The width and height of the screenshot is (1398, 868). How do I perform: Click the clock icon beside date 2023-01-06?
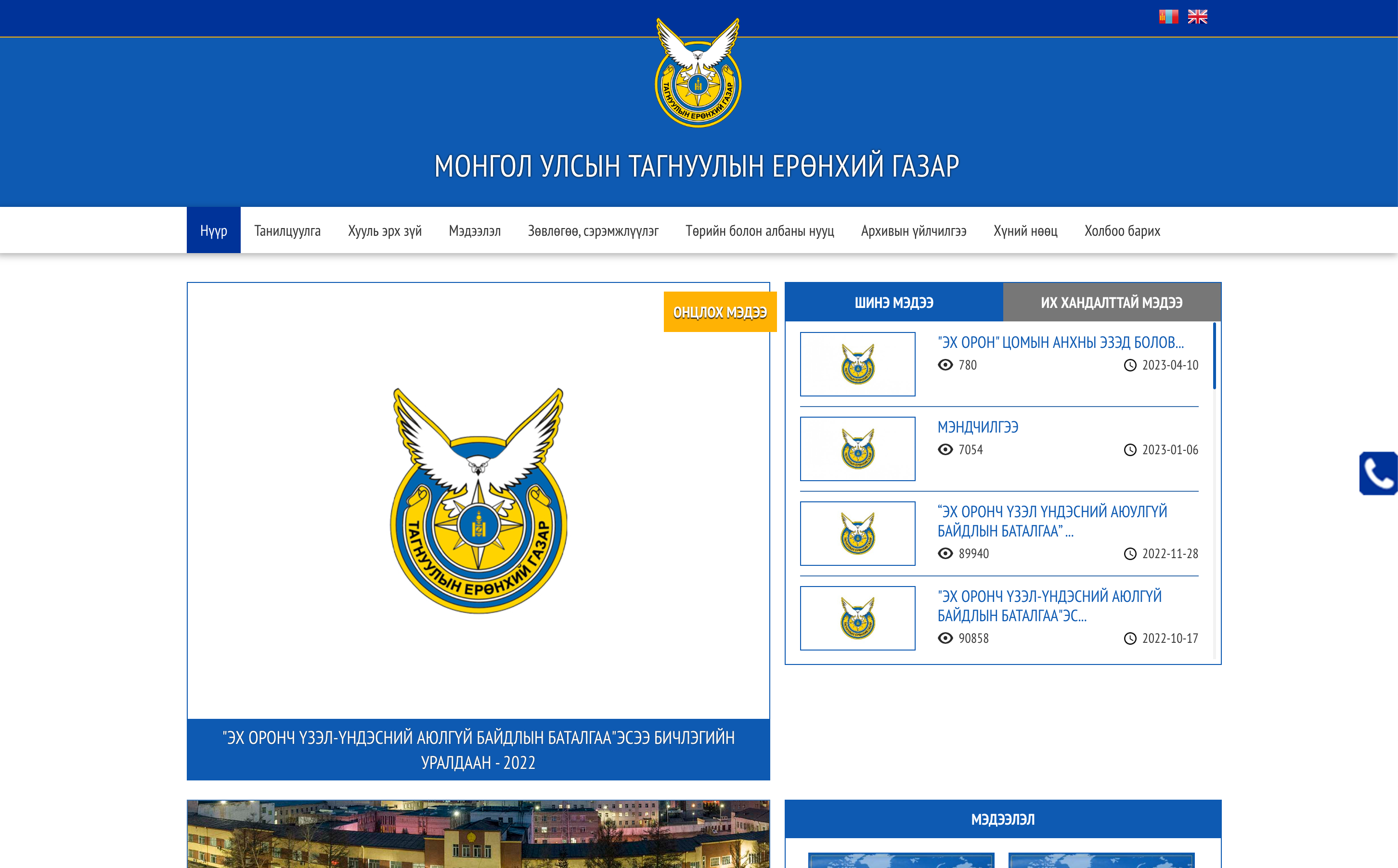pyautogui.click(x=1129, y=450)
